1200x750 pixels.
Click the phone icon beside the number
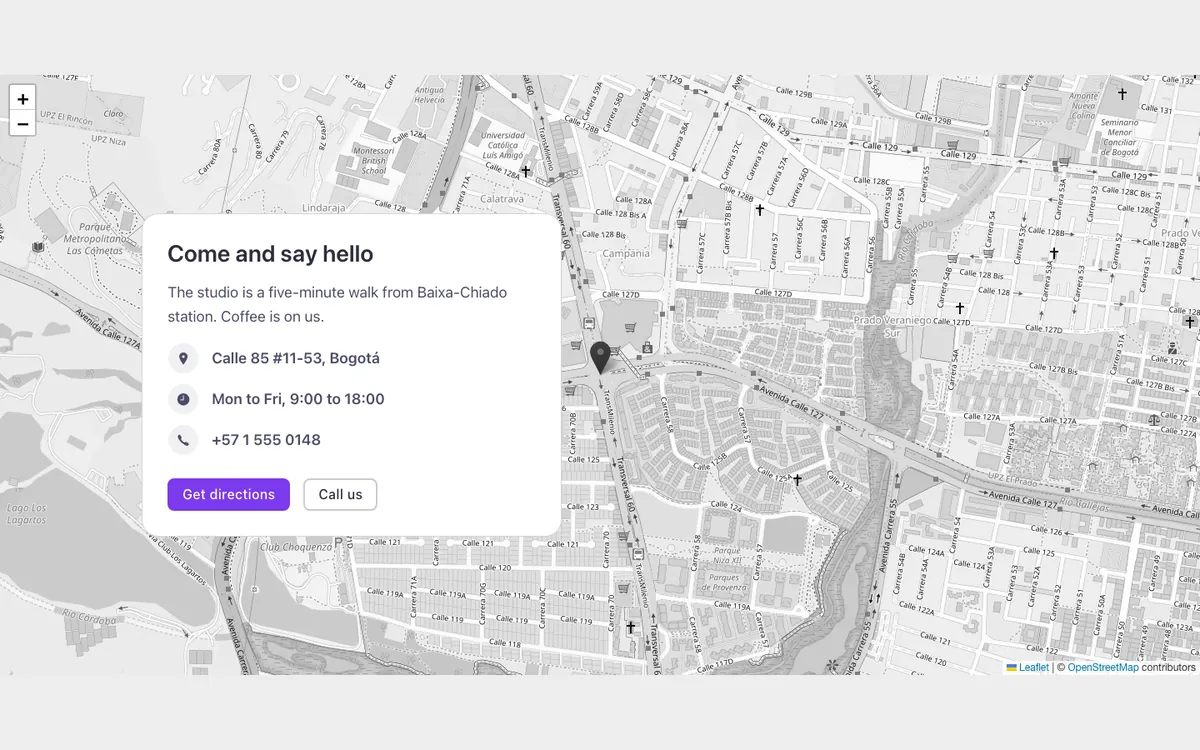point(183,440)
